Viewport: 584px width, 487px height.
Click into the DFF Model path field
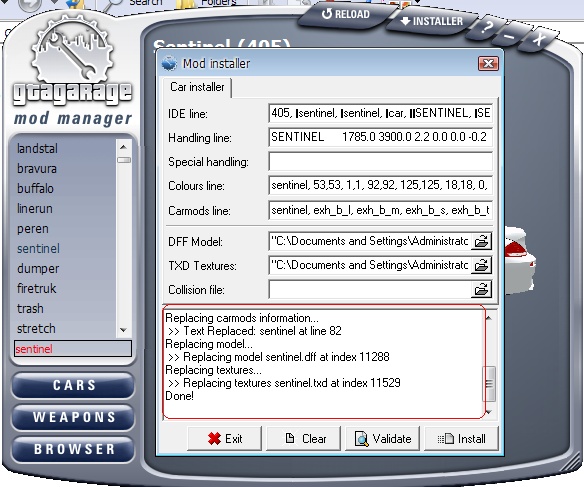[x=369, y=241]
